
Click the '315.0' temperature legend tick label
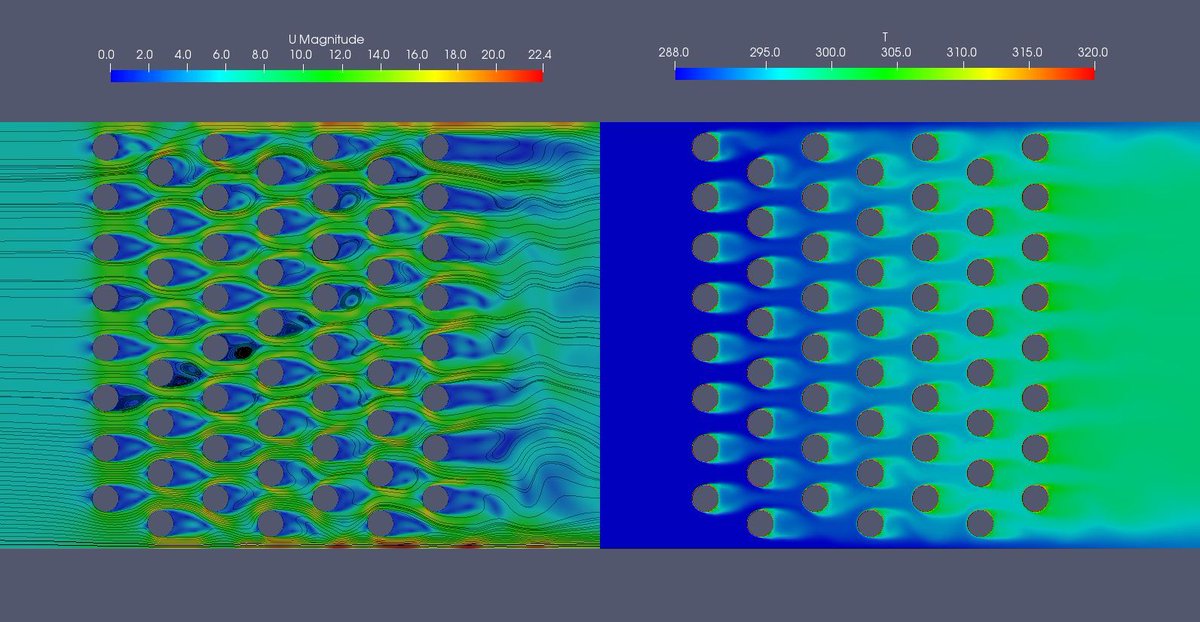1028,53
